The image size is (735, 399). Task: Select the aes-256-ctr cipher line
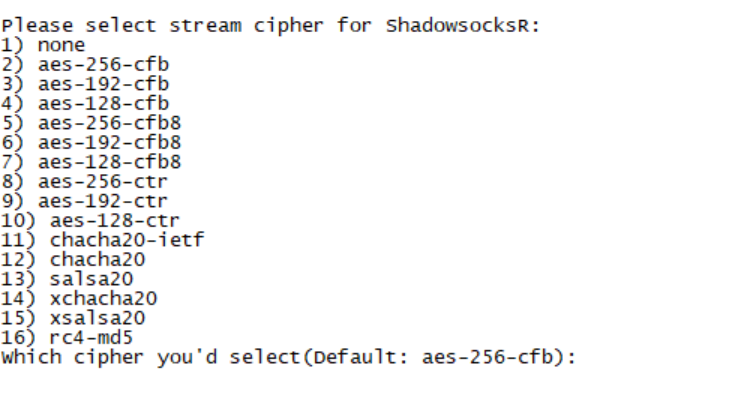(x=84, y=182)
